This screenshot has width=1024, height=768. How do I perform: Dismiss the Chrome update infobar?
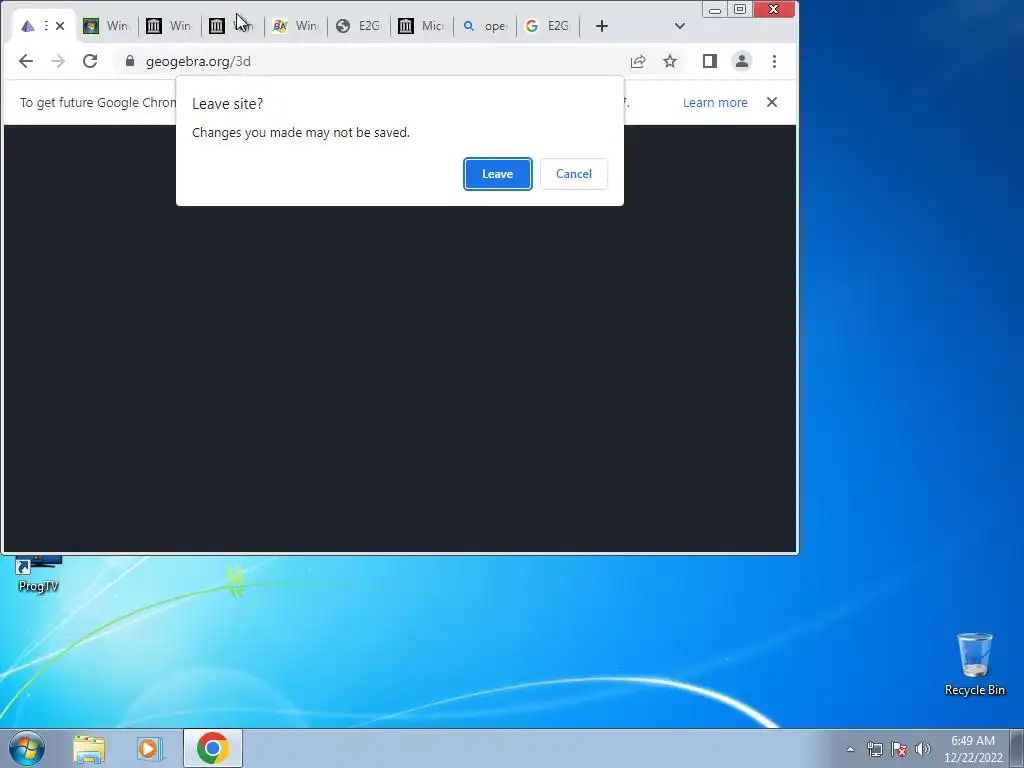click(772, 102)
